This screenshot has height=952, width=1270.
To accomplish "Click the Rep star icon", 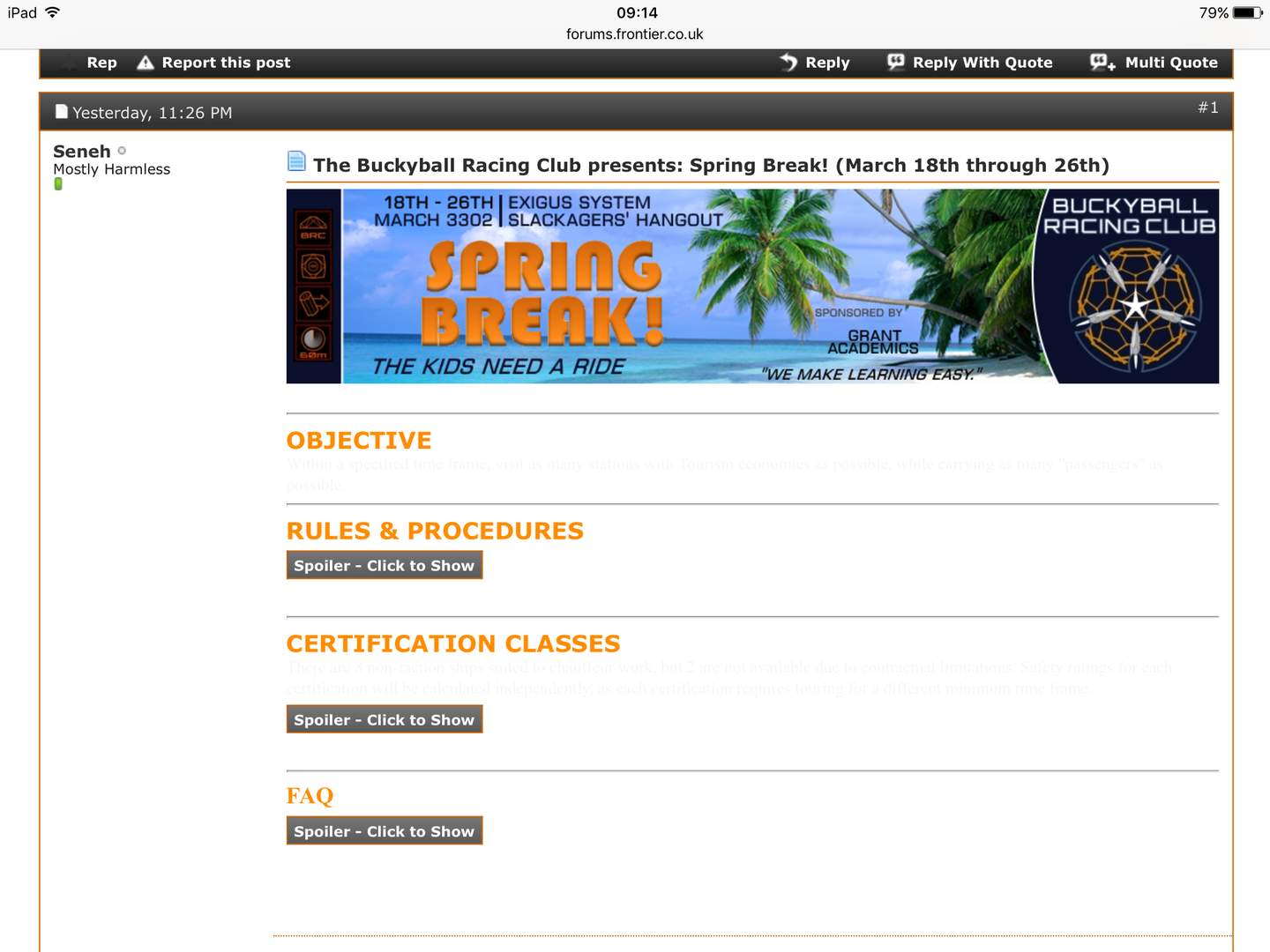I will (68, 63).
